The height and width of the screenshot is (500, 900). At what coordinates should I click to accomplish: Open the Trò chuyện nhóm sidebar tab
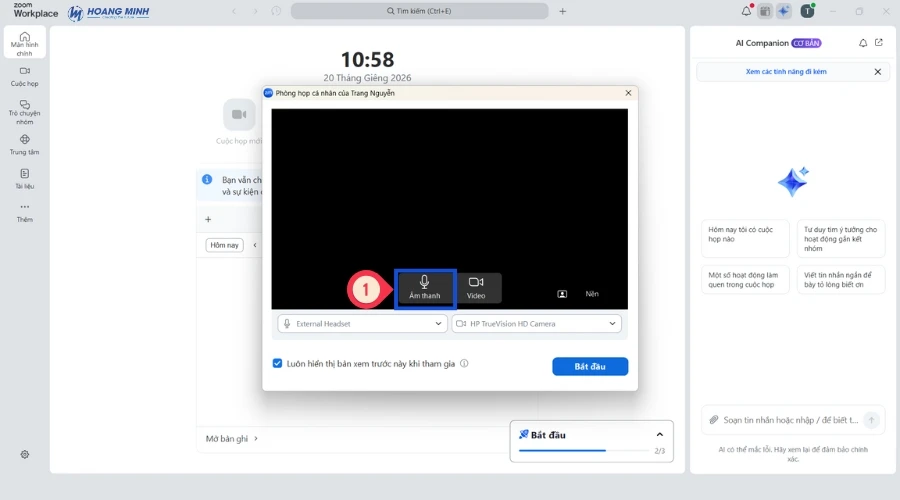click(x=25, y=111)
